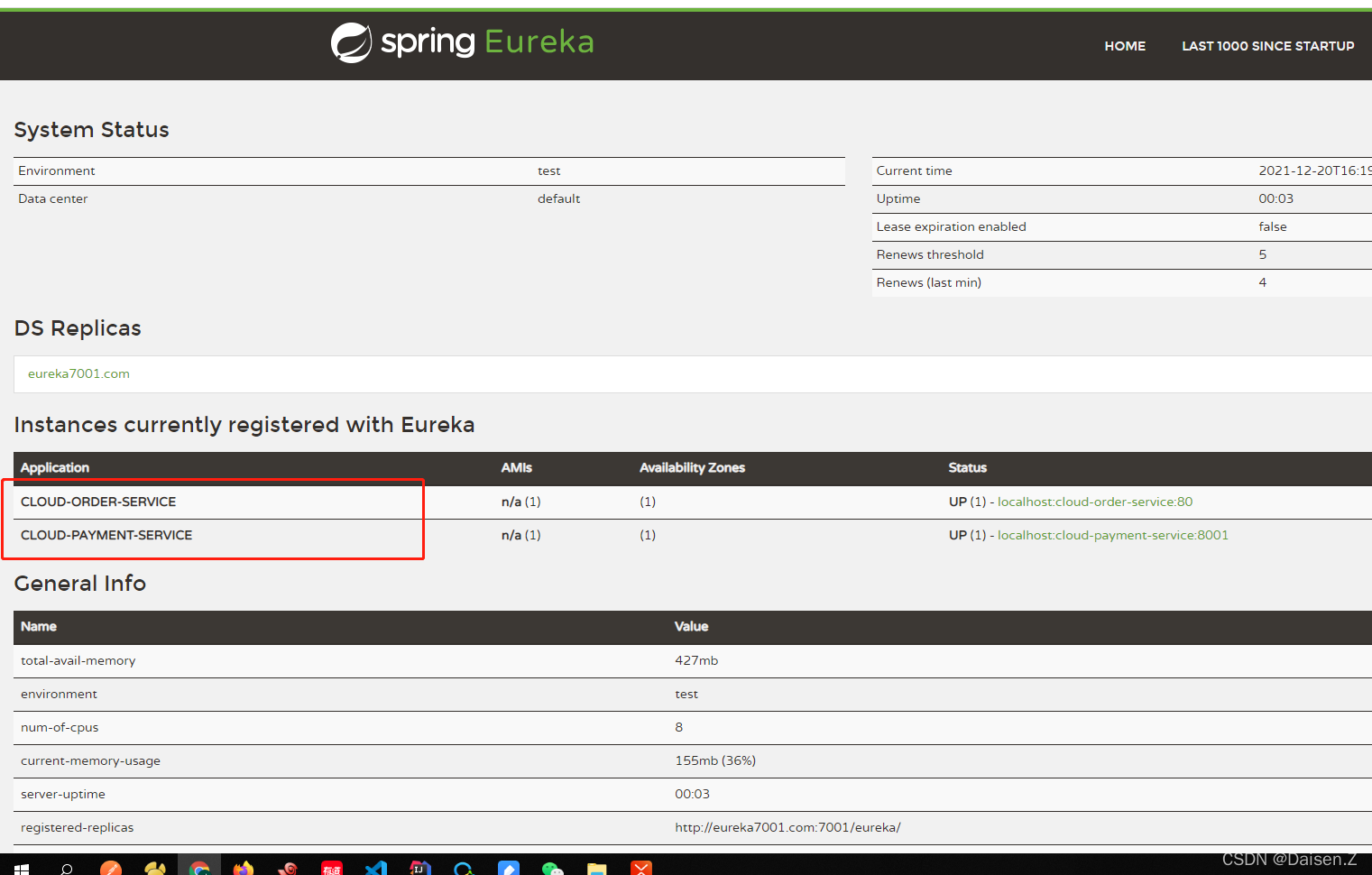Click the Application column header
Viewport: 1372px width, 875px height.
click(55, 467)
